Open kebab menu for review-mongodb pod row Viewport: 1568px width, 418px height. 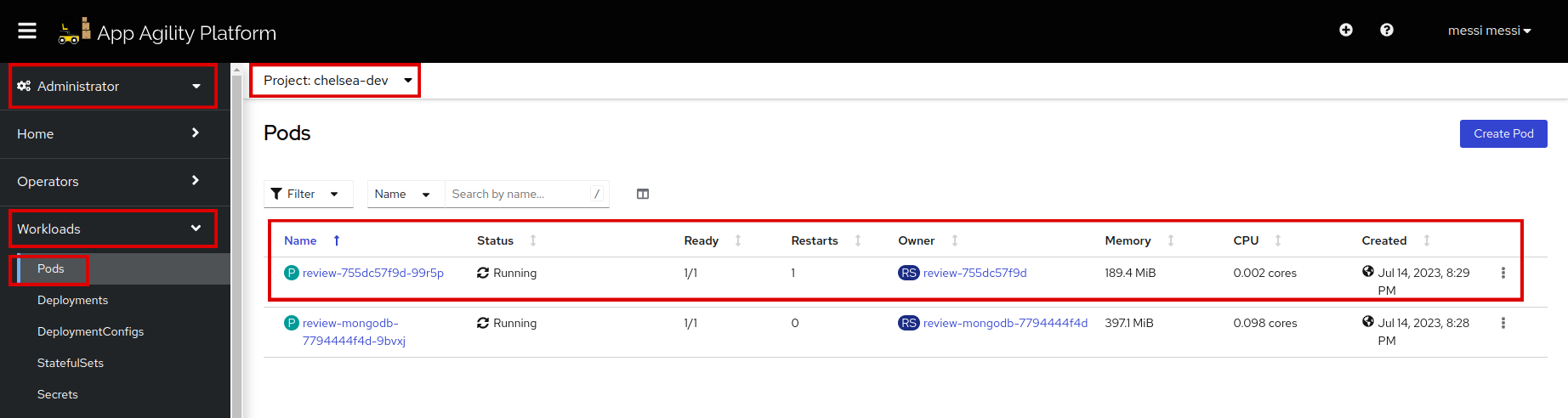coord(1503,323)
